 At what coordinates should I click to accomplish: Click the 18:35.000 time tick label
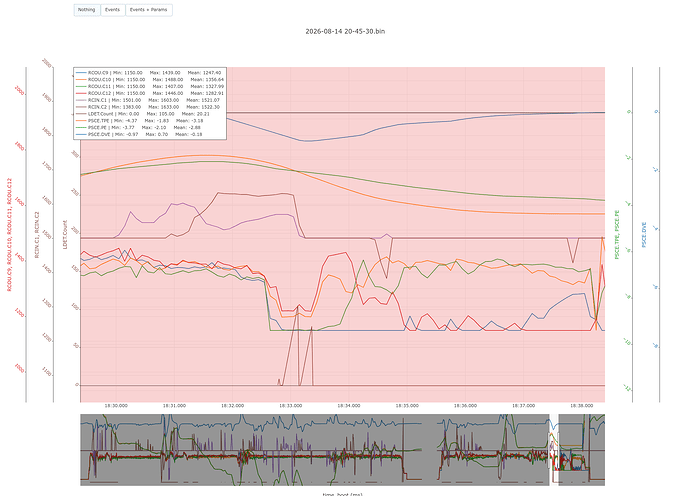(x=407, y=406)
